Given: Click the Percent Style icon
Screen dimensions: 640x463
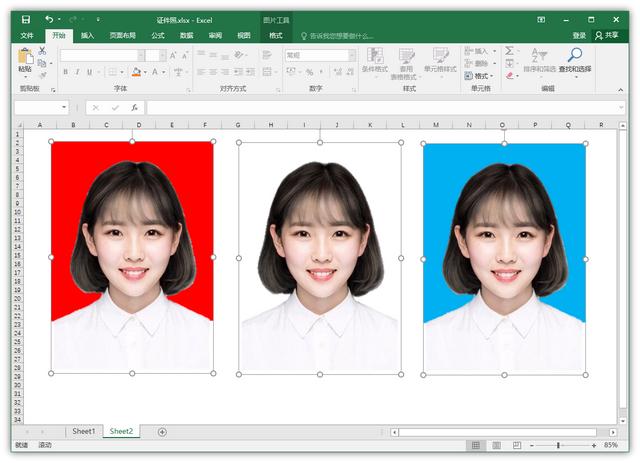Looking at the screenshot, I should click(310, 72).
